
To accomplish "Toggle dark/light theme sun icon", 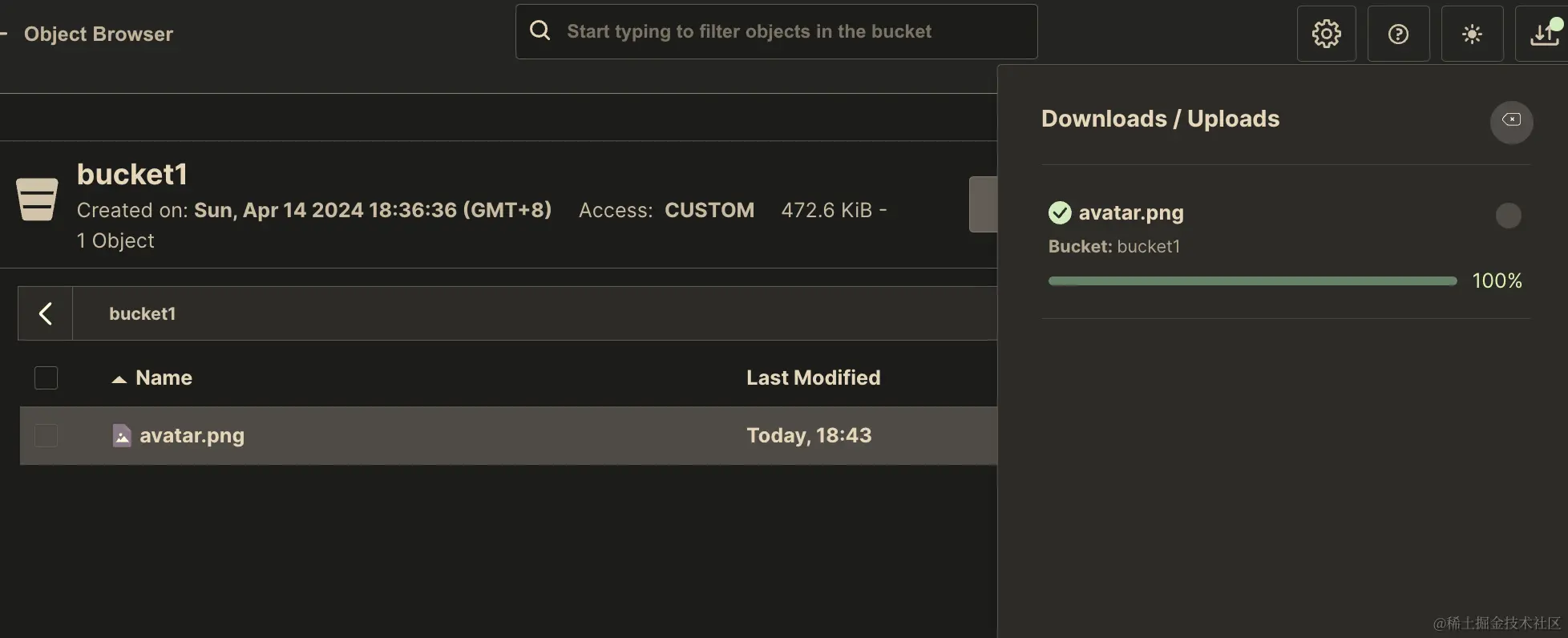I will coord(1472,34).
